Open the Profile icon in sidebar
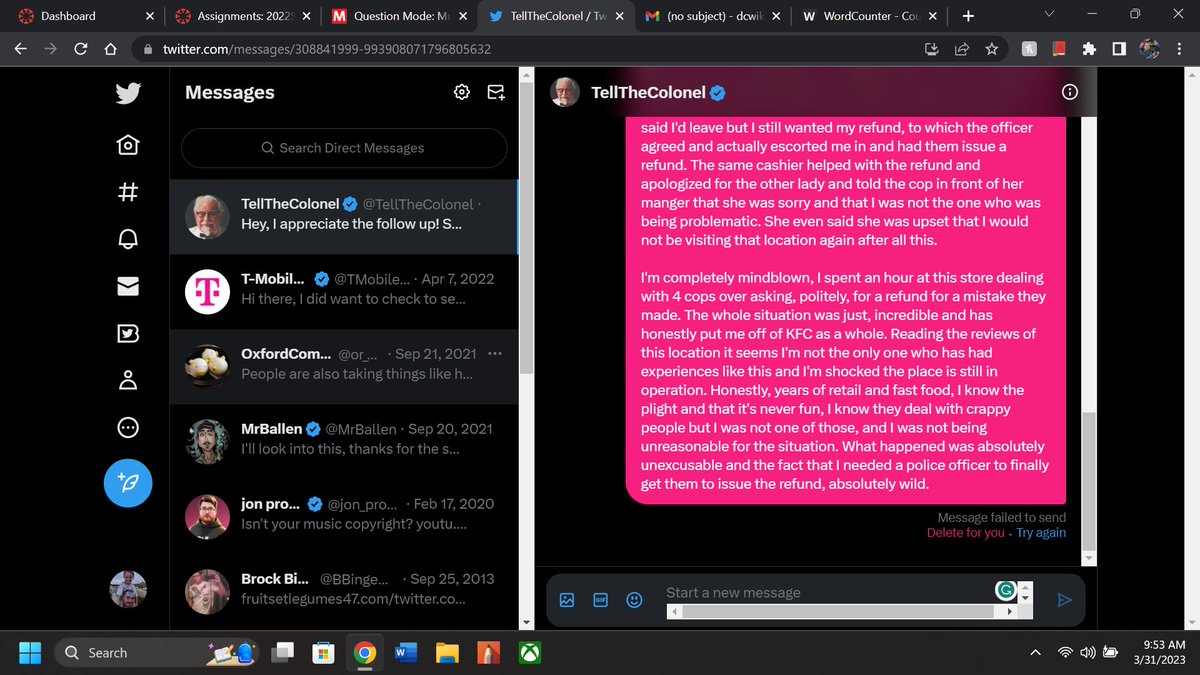Screen dimensions: 1200x675 point(127,380)
